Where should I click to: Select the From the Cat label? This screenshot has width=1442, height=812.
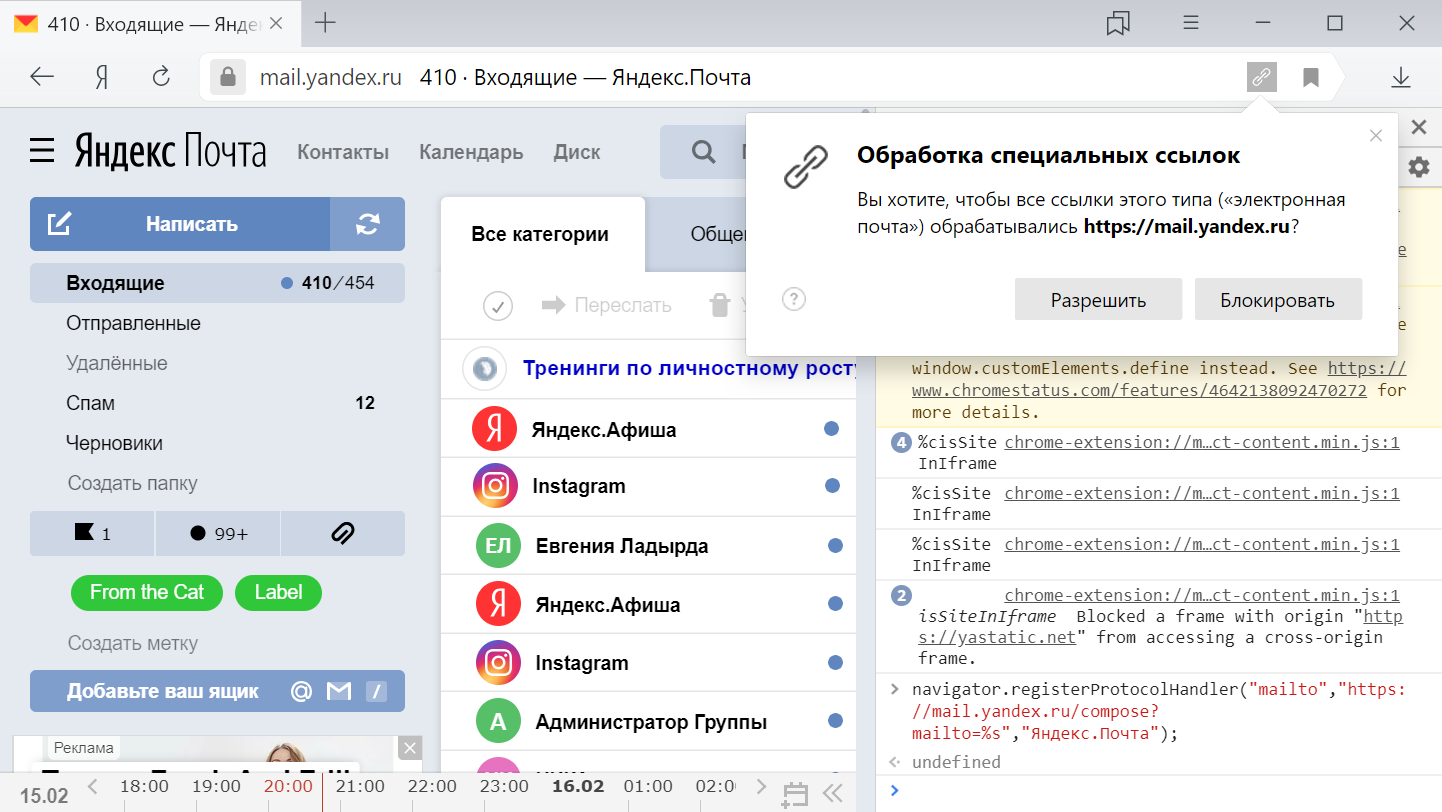coord(147,592)
